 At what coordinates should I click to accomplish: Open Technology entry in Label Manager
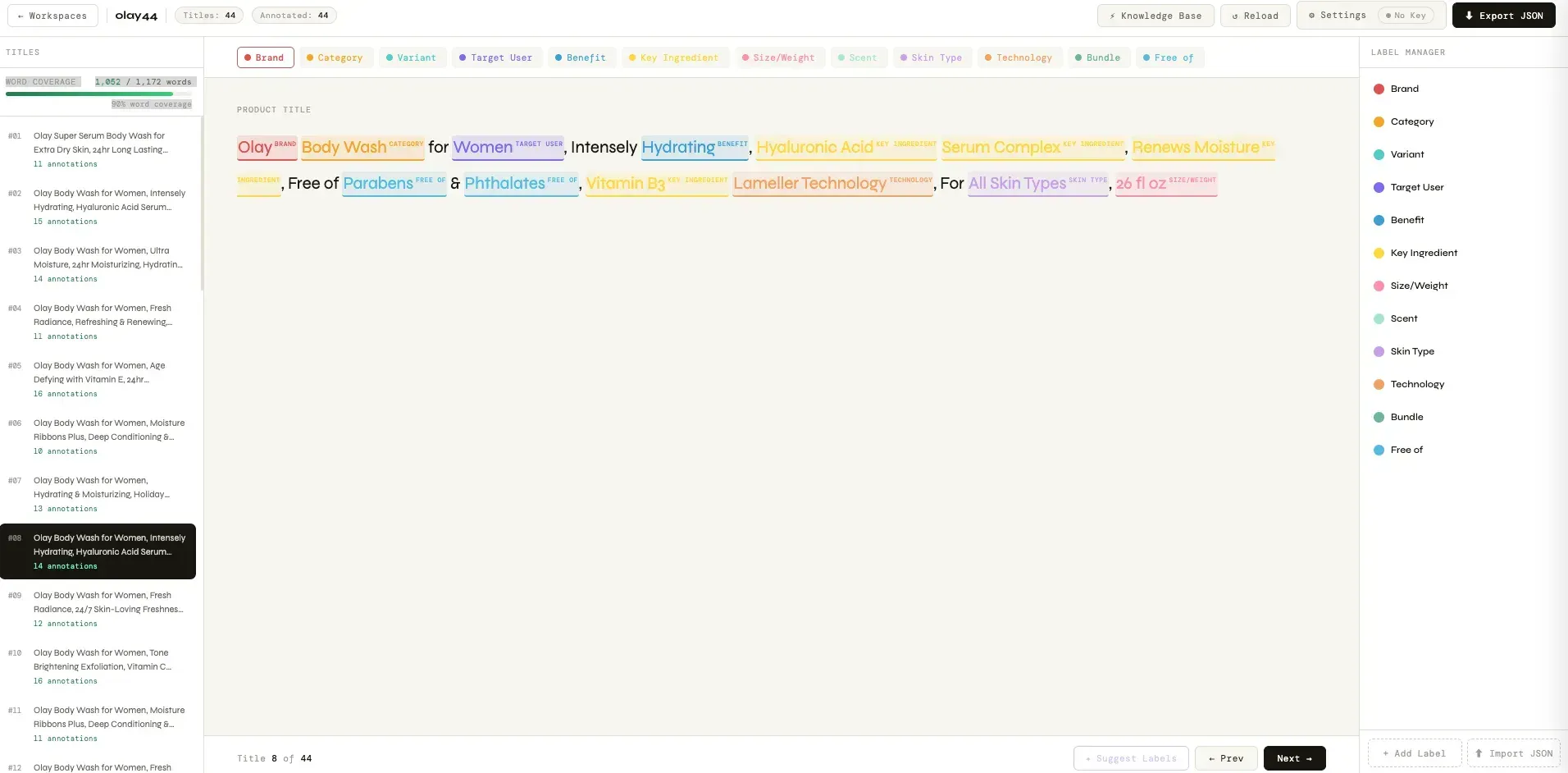click(1464, 384)
